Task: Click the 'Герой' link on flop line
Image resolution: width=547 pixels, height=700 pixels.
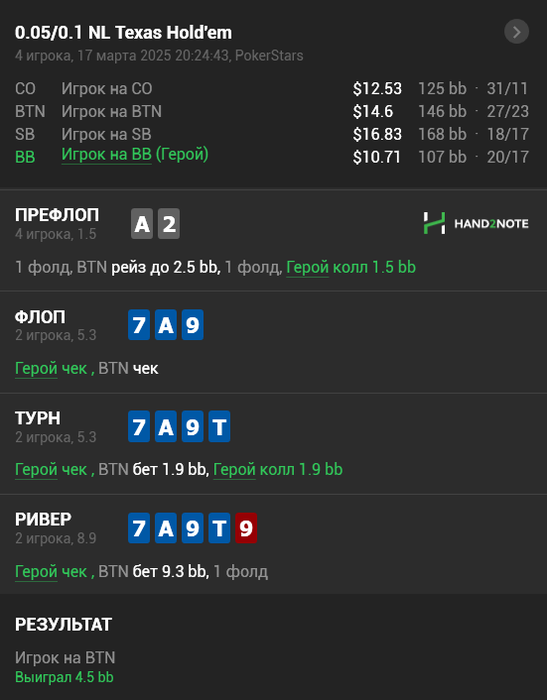Action: [x=36, y=369]
